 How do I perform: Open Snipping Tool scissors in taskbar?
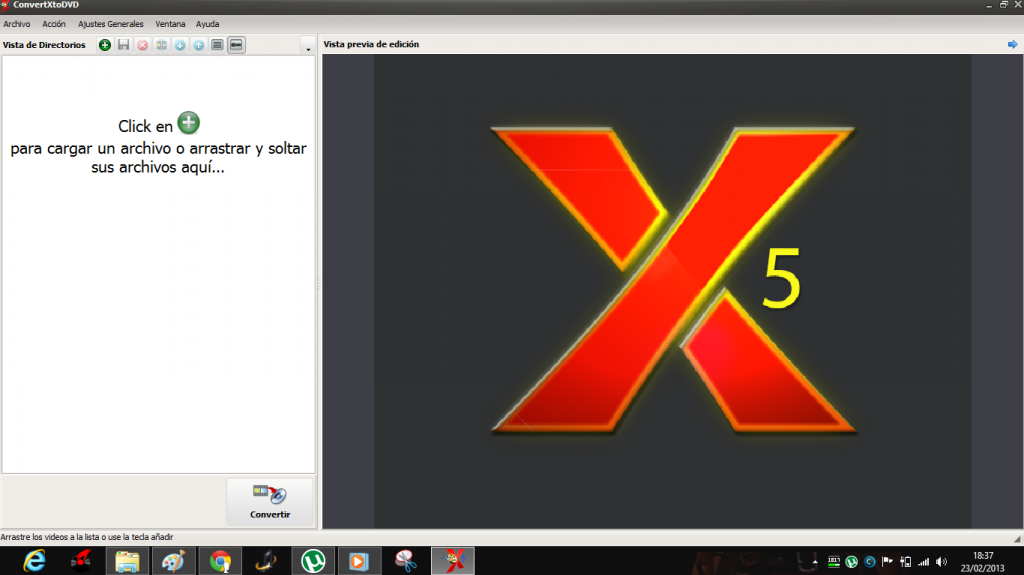406,561
